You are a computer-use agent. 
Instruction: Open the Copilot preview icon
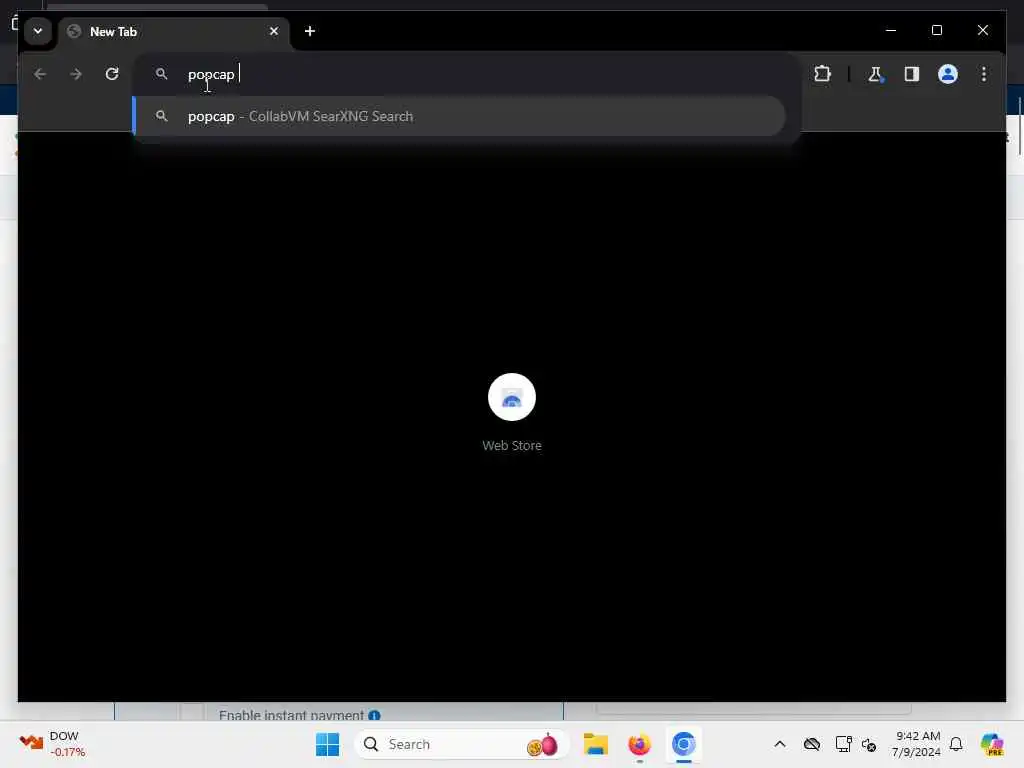click(992, 744)
